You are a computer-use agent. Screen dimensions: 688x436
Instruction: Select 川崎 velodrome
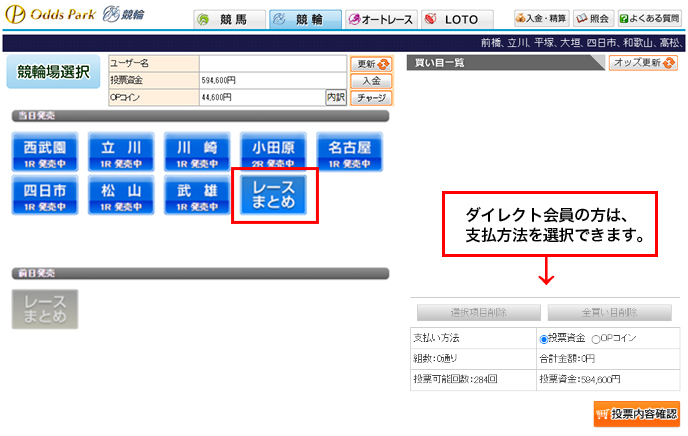(197, 152)
